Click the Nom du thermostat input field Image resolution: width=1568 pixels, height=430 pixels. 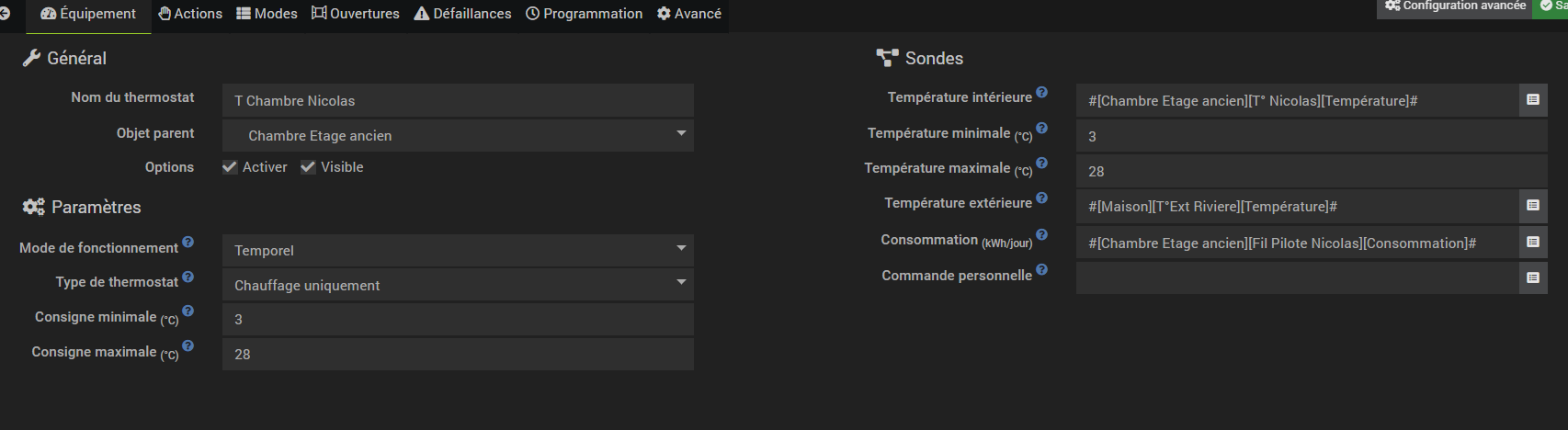458,100
